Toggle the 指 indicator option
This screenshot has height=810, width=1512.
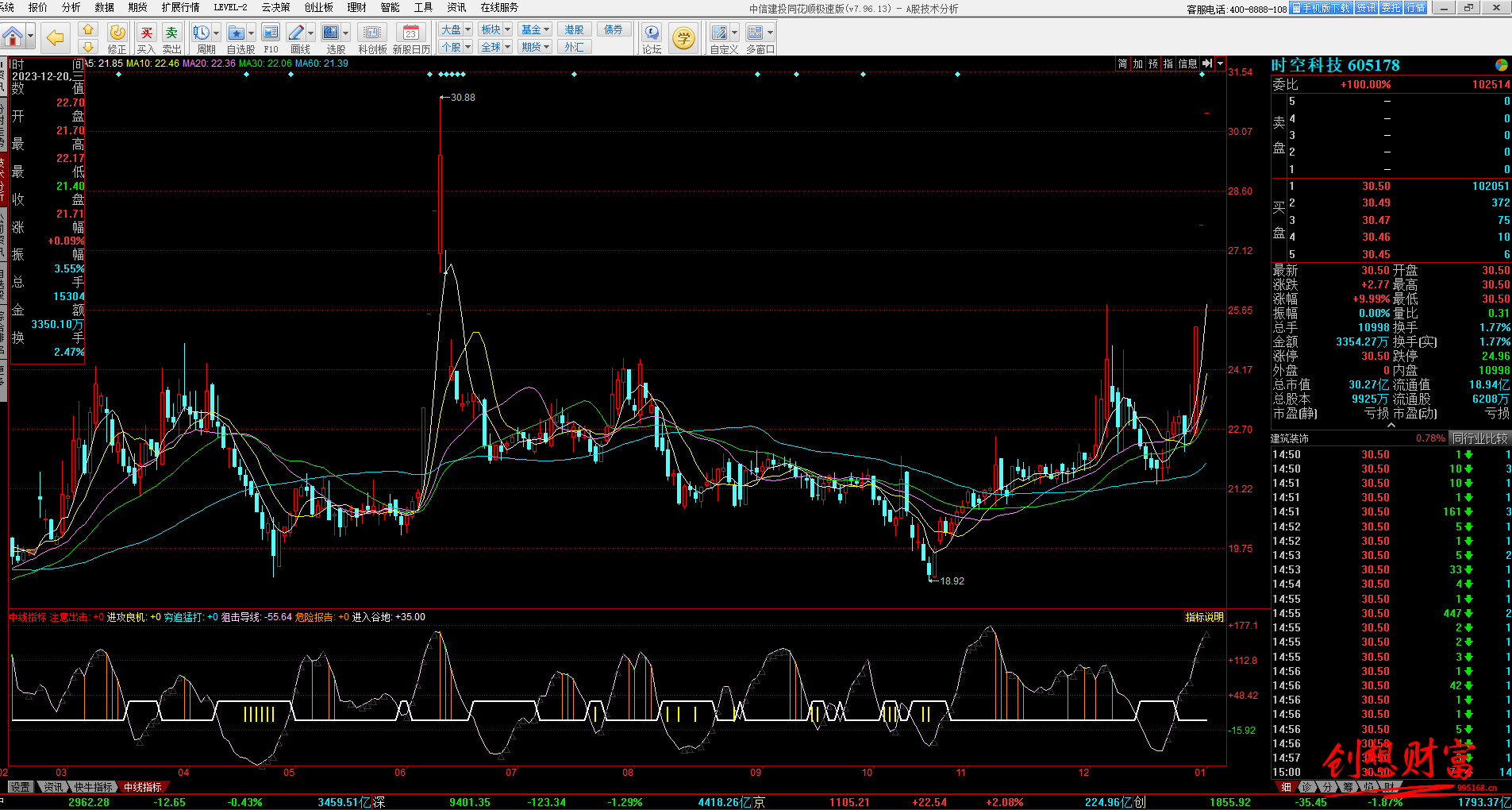(1168, 64)
